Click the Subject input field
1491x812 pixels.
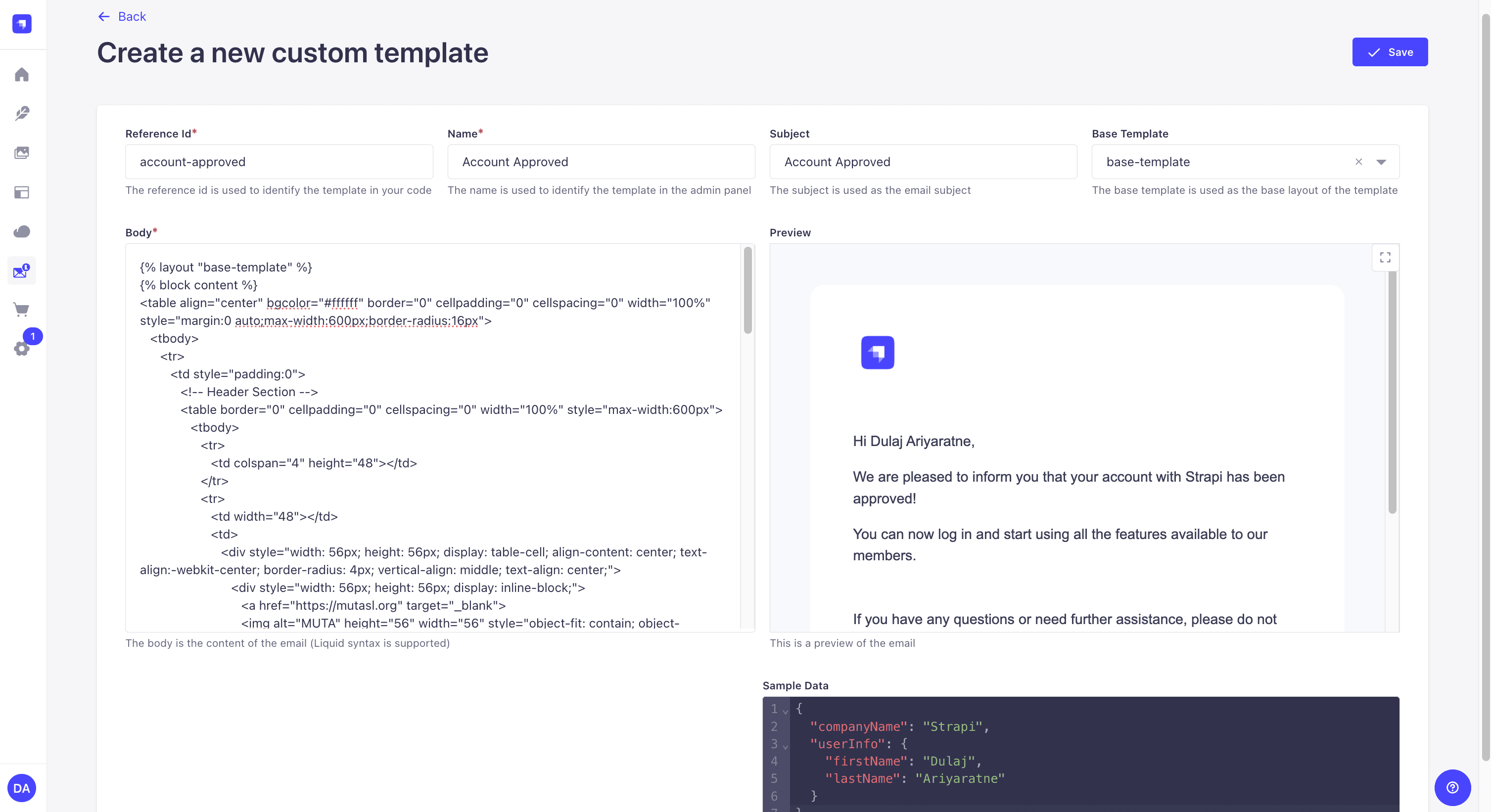click(923, 162)
